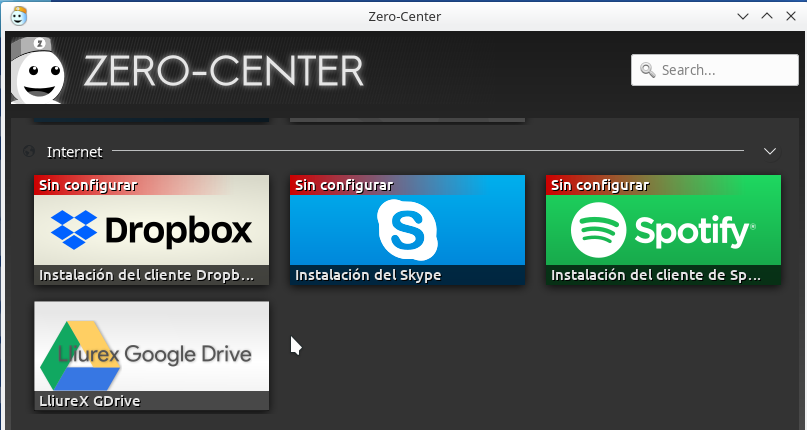This screenshot has width=807, height=430.
Task: Click the globe icon beside Internet
Action: pos(29,152)
